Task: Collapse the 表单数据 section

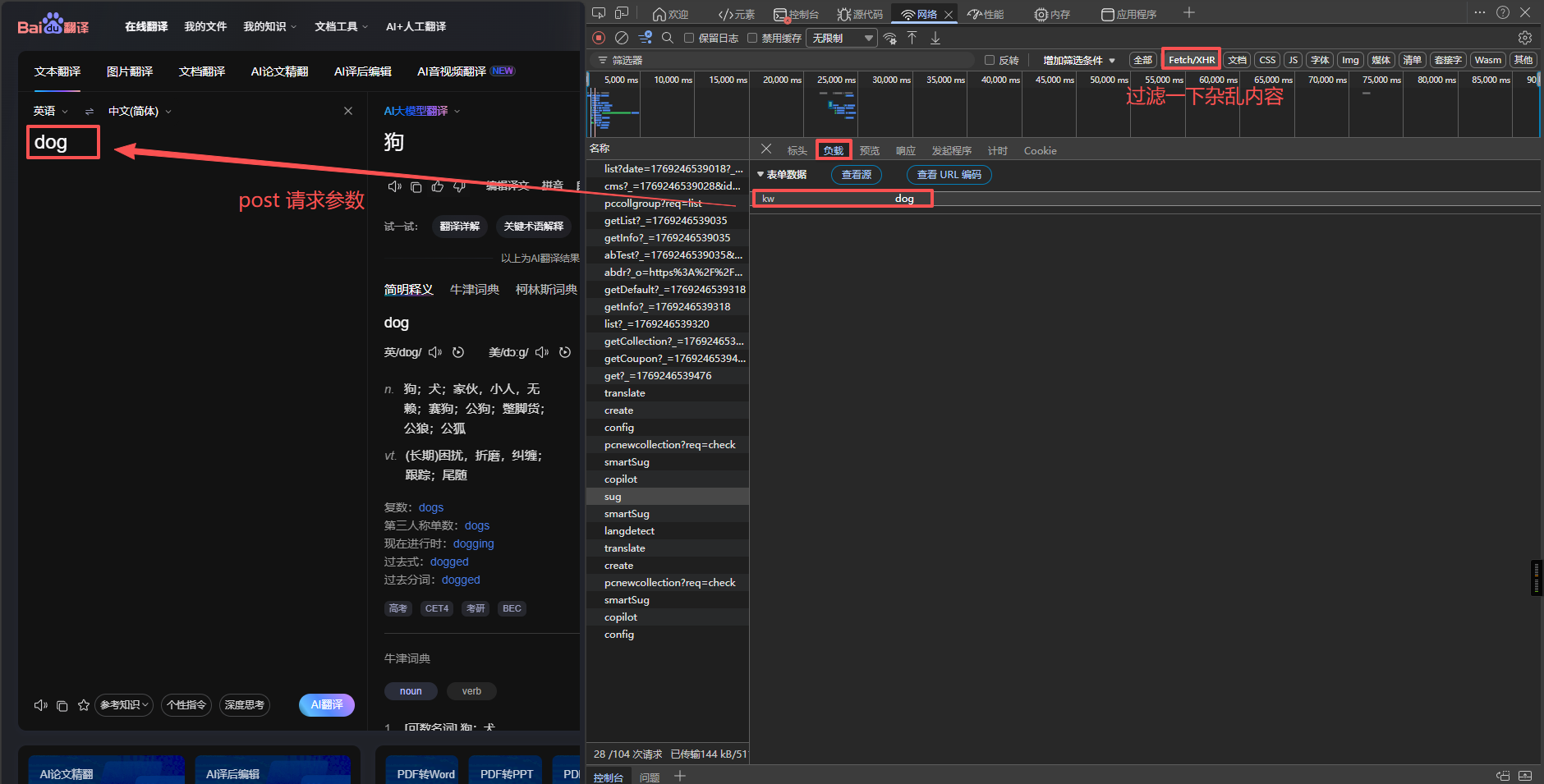Action: (x=761, y=175)
